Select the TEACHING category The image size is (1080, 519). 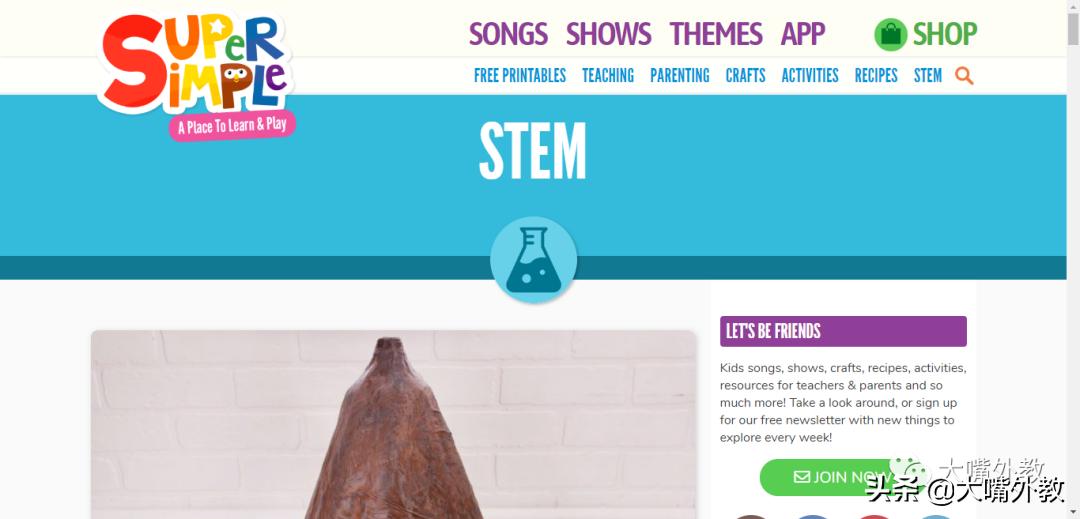[x=608, y=76]
